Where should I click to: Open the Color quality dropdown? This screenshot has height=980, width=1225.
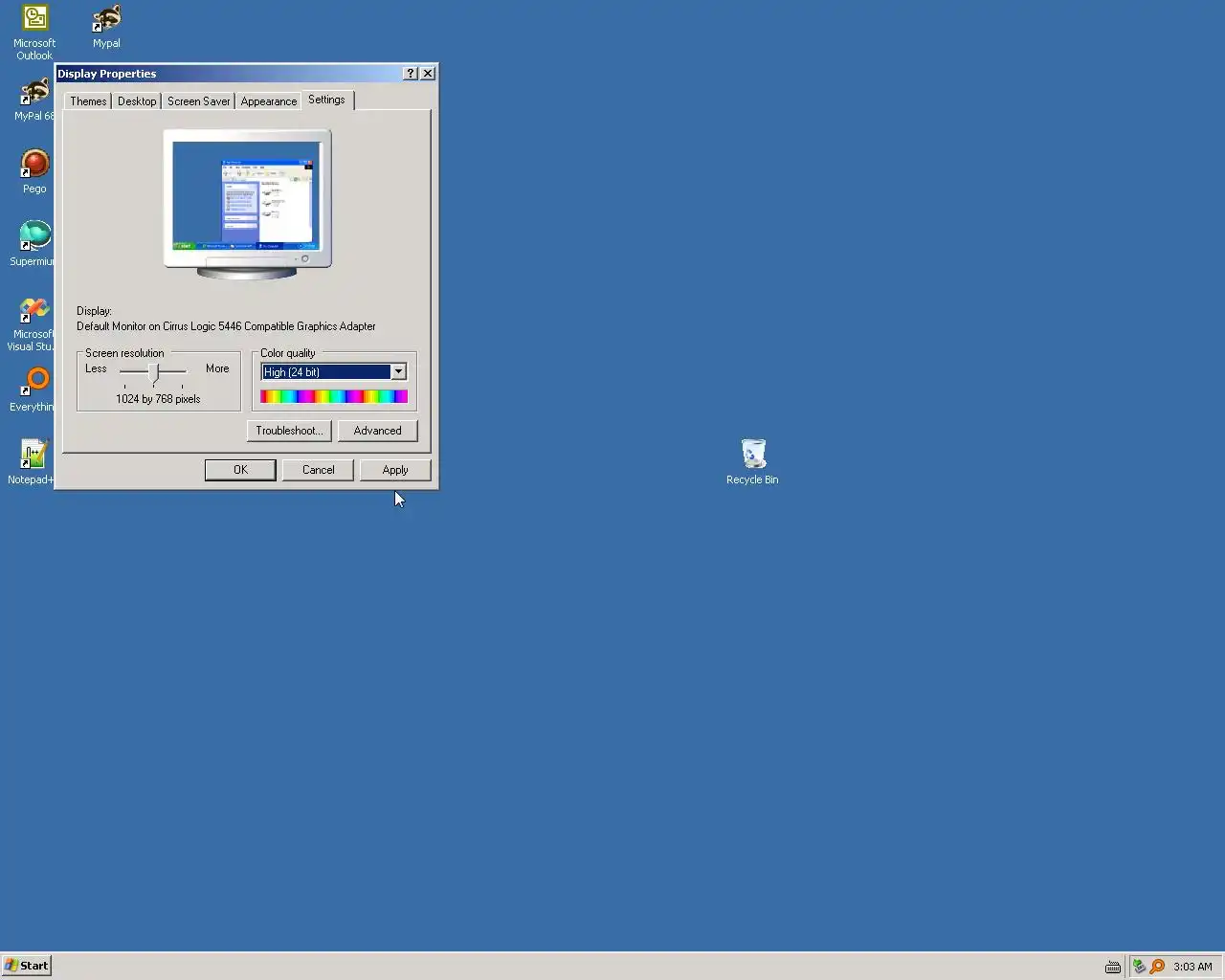pos(334,372)
